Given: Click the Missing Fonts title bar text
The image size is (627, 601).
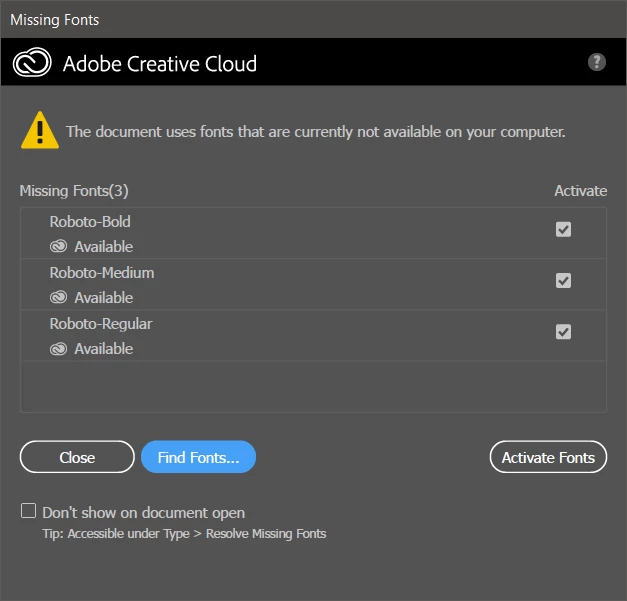Looking at the screenshot, I should point(54,20).
